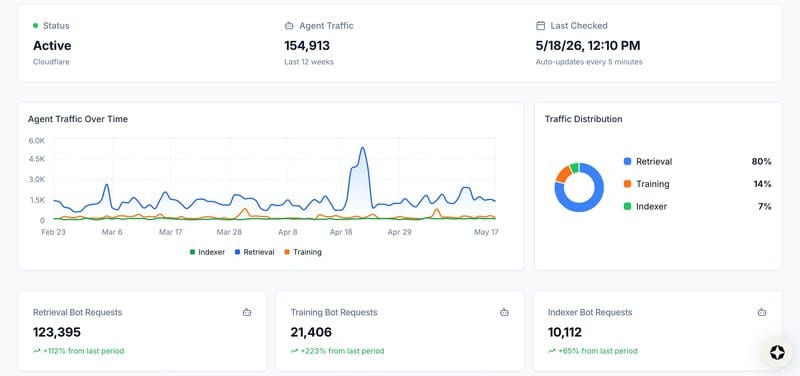Click the 4.5K y-axis label

(x=37, y=159)
